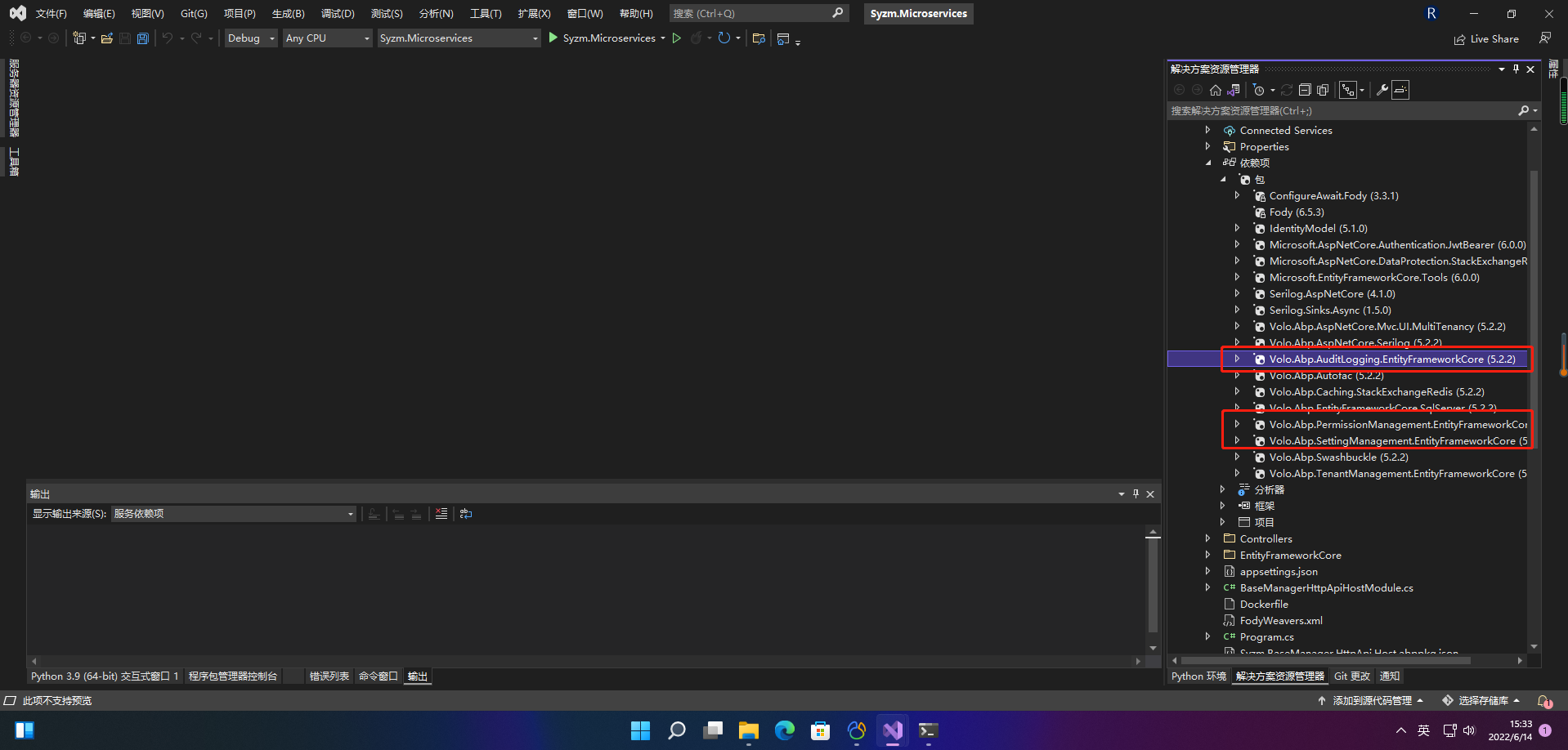
Task: Select Serilog.AspNetCore (4.1.0) package
Action: click(x=1332, y=293)
